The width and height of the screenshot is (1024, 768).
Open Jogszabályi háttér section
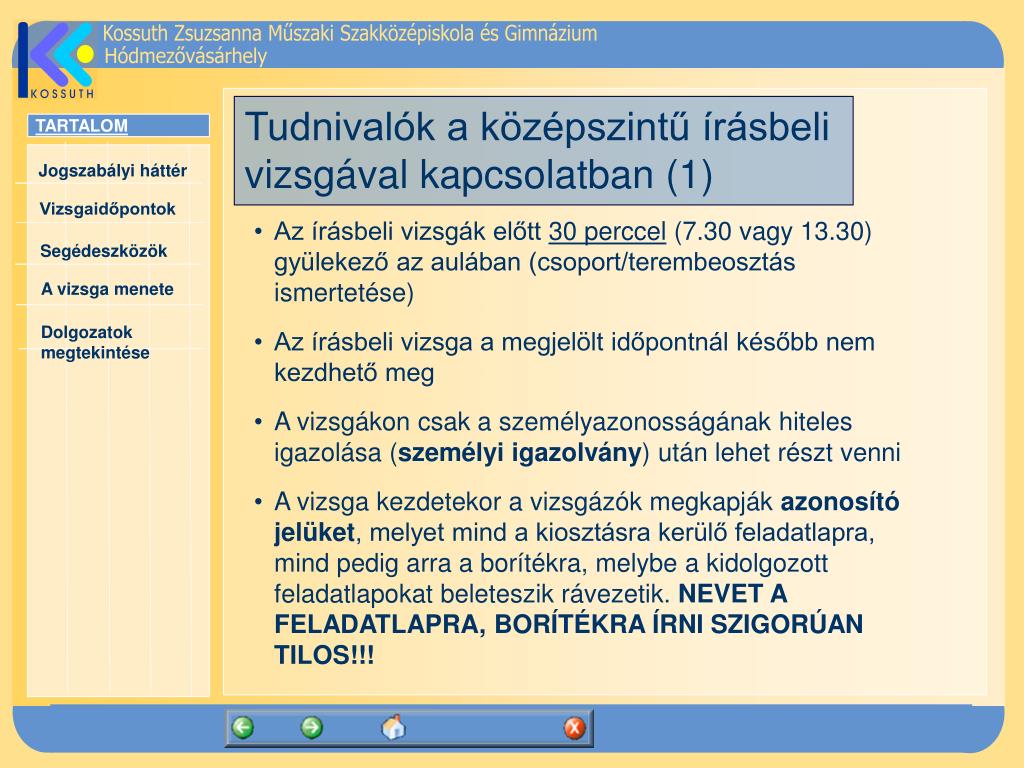tap(113, 170)
